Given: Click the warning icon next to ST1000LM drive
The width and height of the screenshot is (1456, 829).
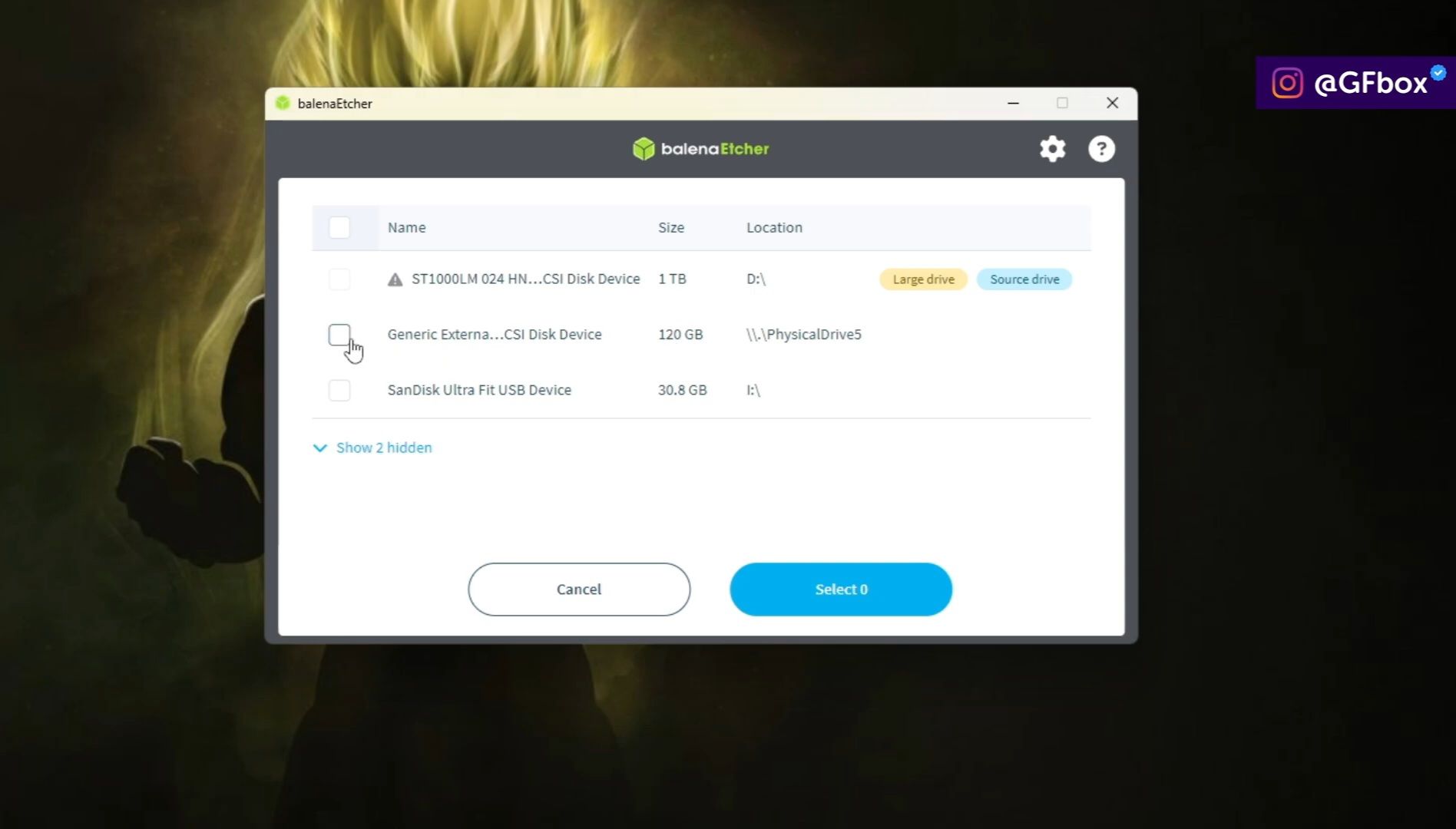Looking at the screenshot, I should click(x=393, y=279).
